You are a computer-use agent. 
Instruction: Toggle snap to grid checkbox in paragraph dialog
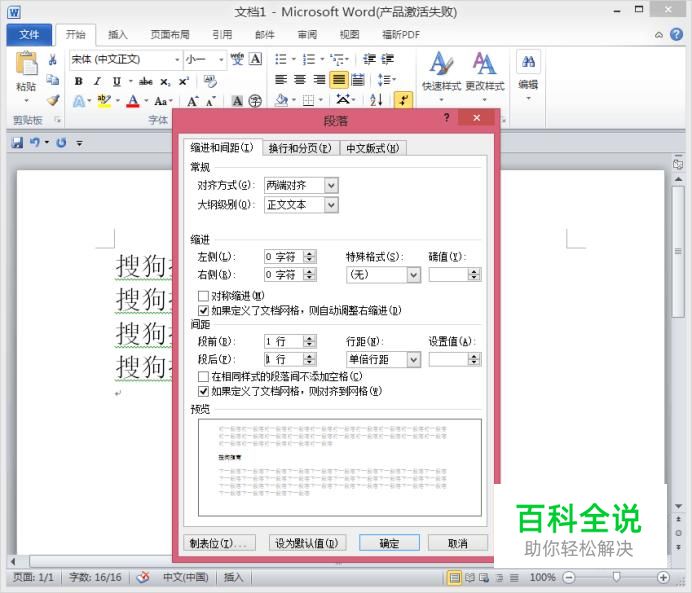click(203, 391)
